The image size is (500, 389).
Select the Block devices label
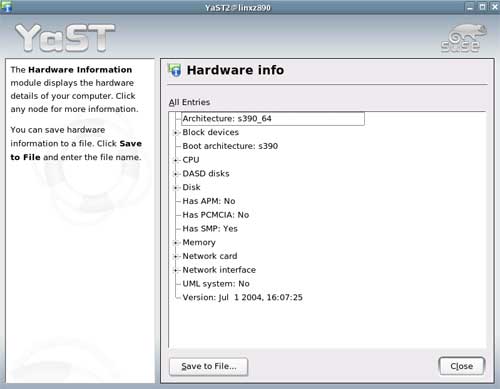(210, 132)
